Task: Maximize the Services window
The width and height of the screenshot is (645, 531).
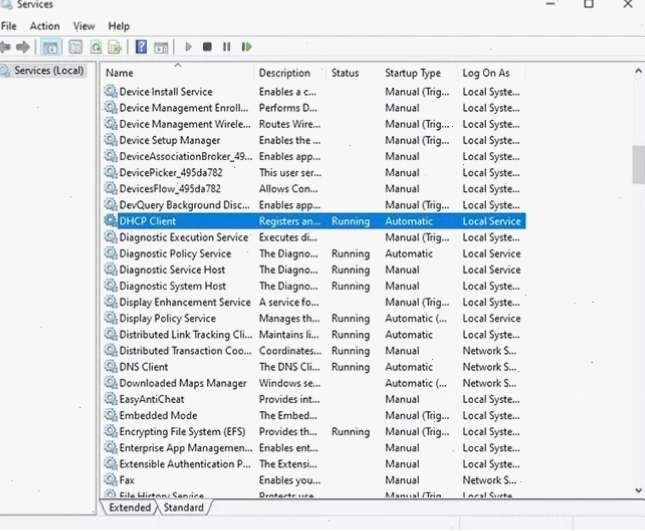Action: [x=589, y=4]
